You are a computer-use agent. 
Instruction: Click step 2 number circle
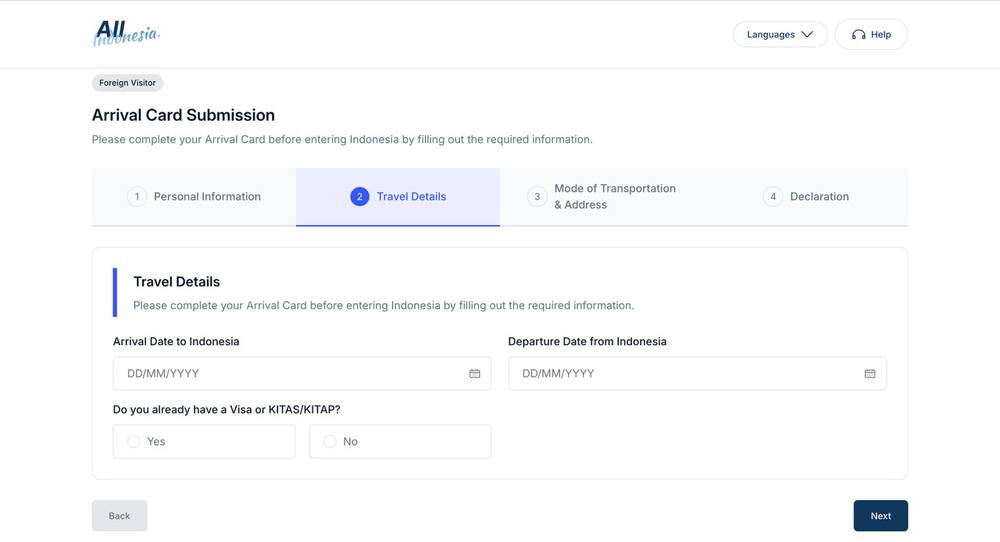[359, 197]
